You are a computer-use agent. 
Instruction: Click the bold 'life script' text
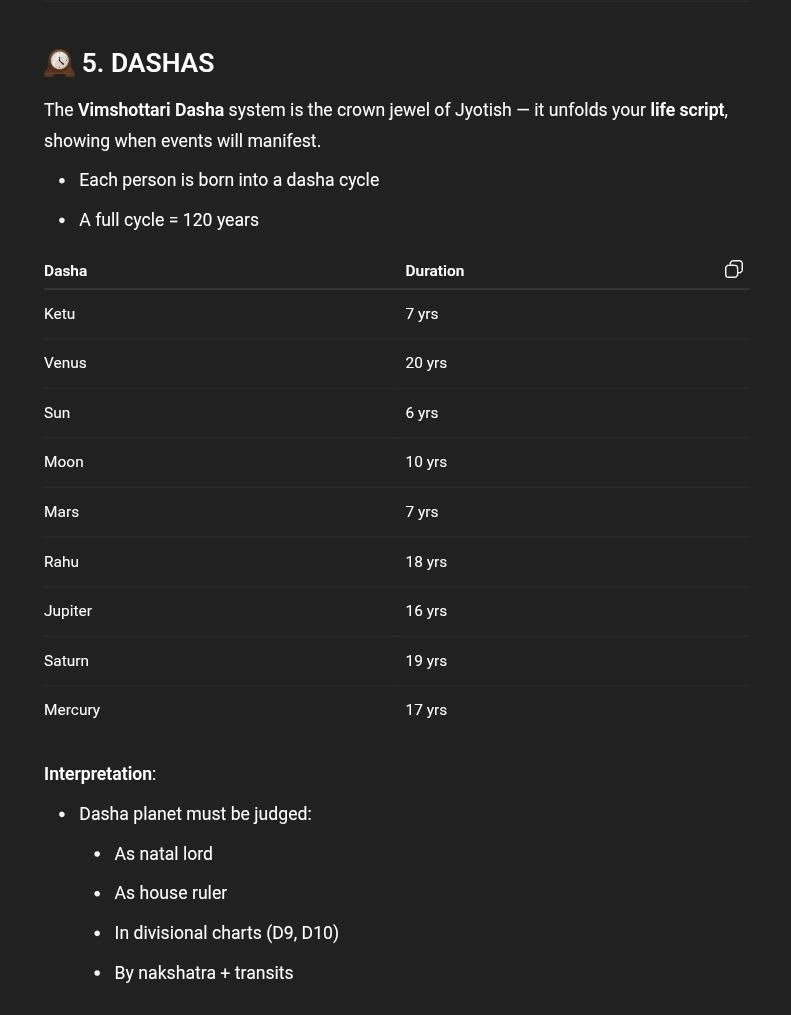pos(687,110)
